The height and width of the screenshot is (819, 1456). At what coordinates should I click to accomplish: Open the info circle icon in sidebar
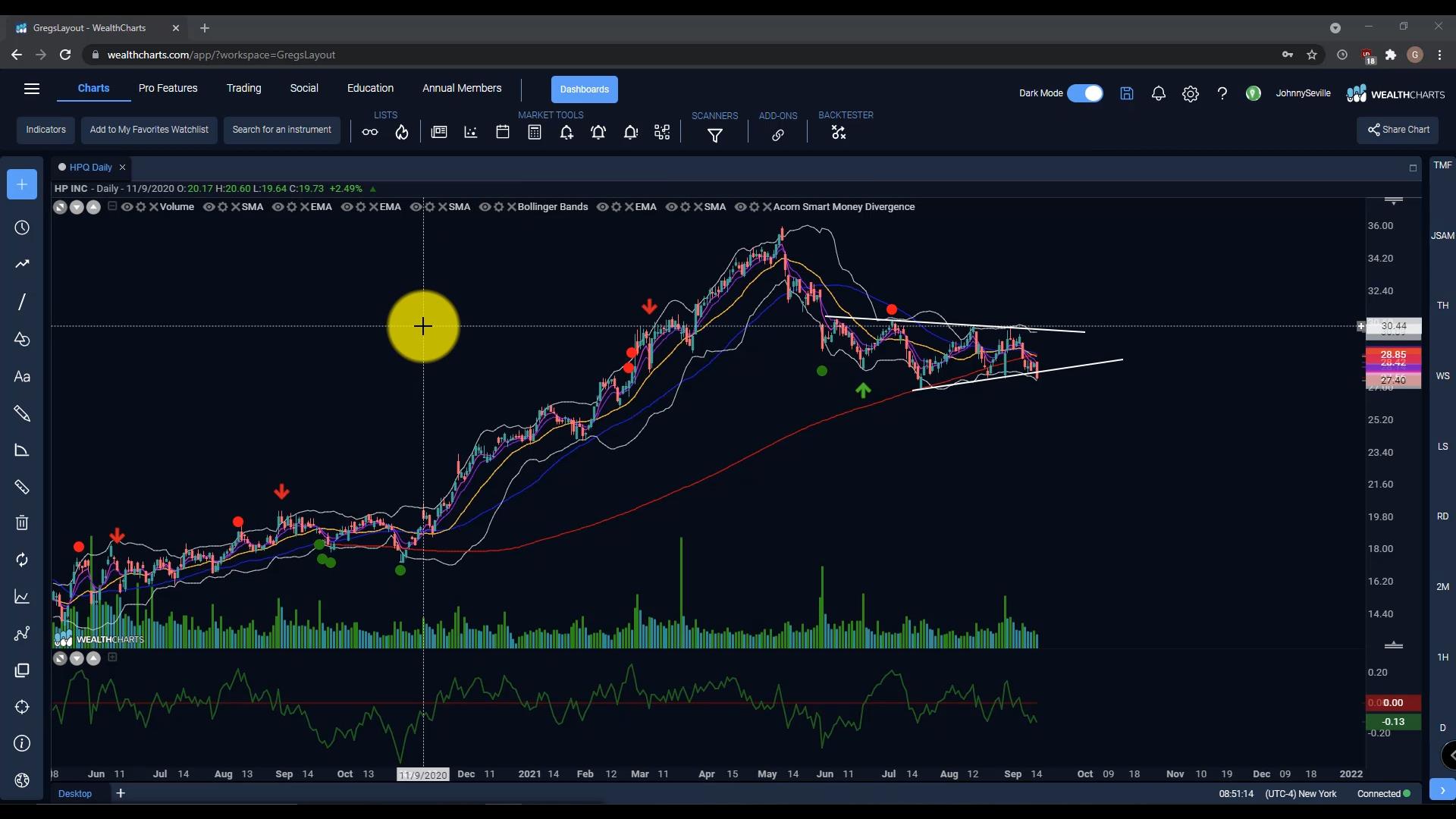coord(22,743)
